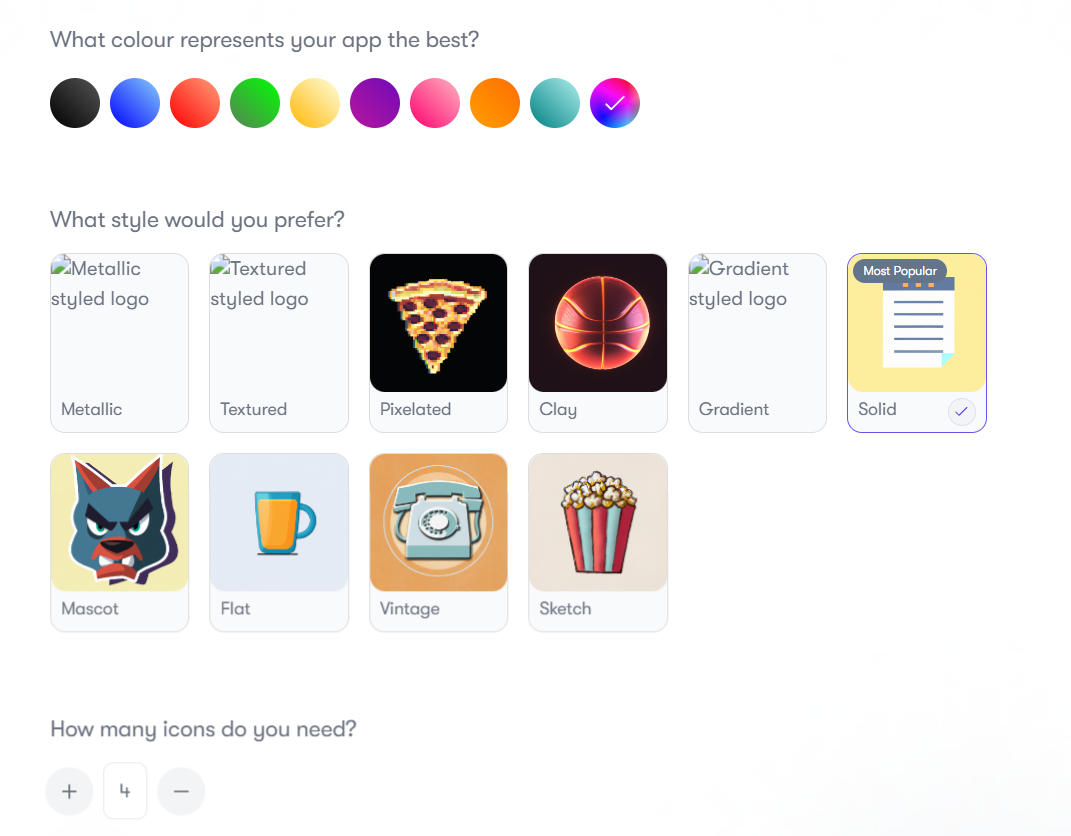The image size is (1071, 836).
Task: Select the Textured style option
Action: pos(279,343)
